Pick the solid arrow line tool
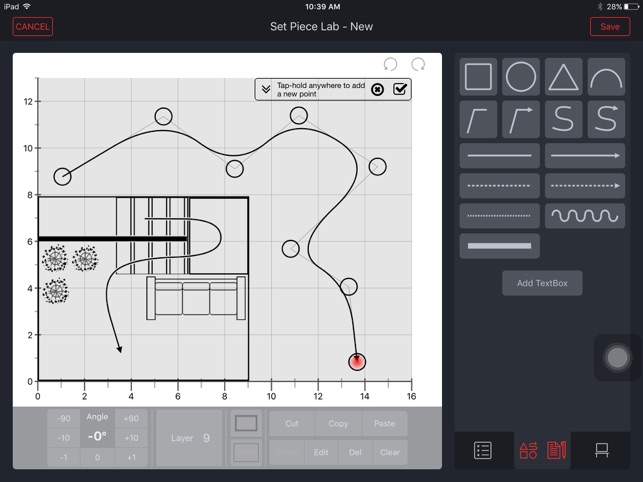Viewport: 643px width, 482px height. 585,155
